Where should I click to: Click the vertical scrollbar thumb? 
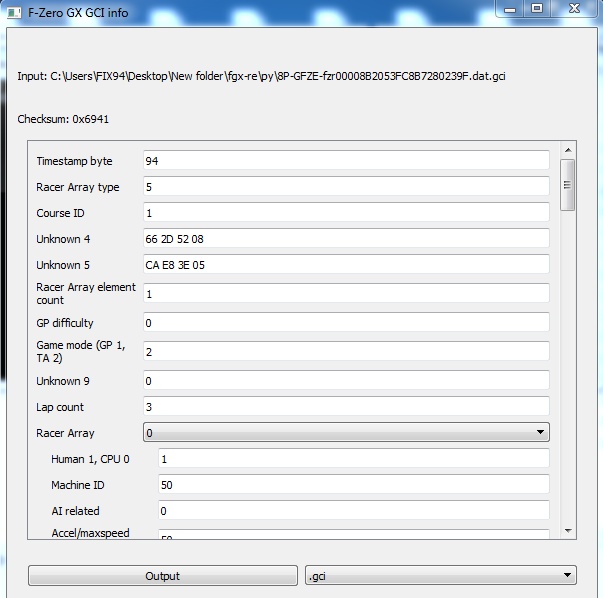click(x=568, y=185)
